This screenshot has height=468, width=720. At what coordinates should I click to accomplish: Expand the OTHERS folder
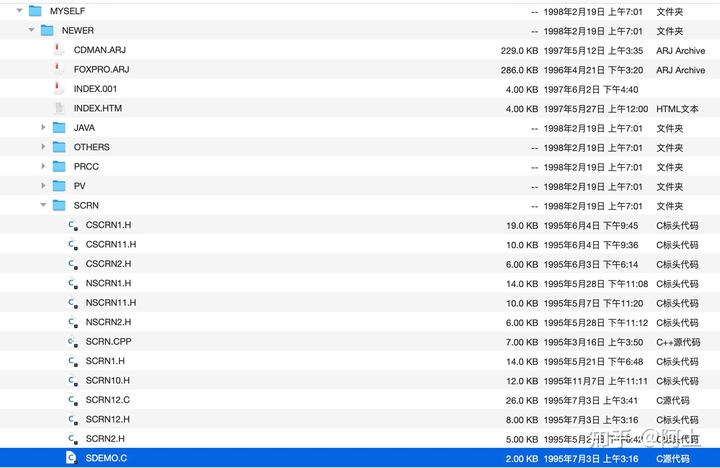[43, 147]
